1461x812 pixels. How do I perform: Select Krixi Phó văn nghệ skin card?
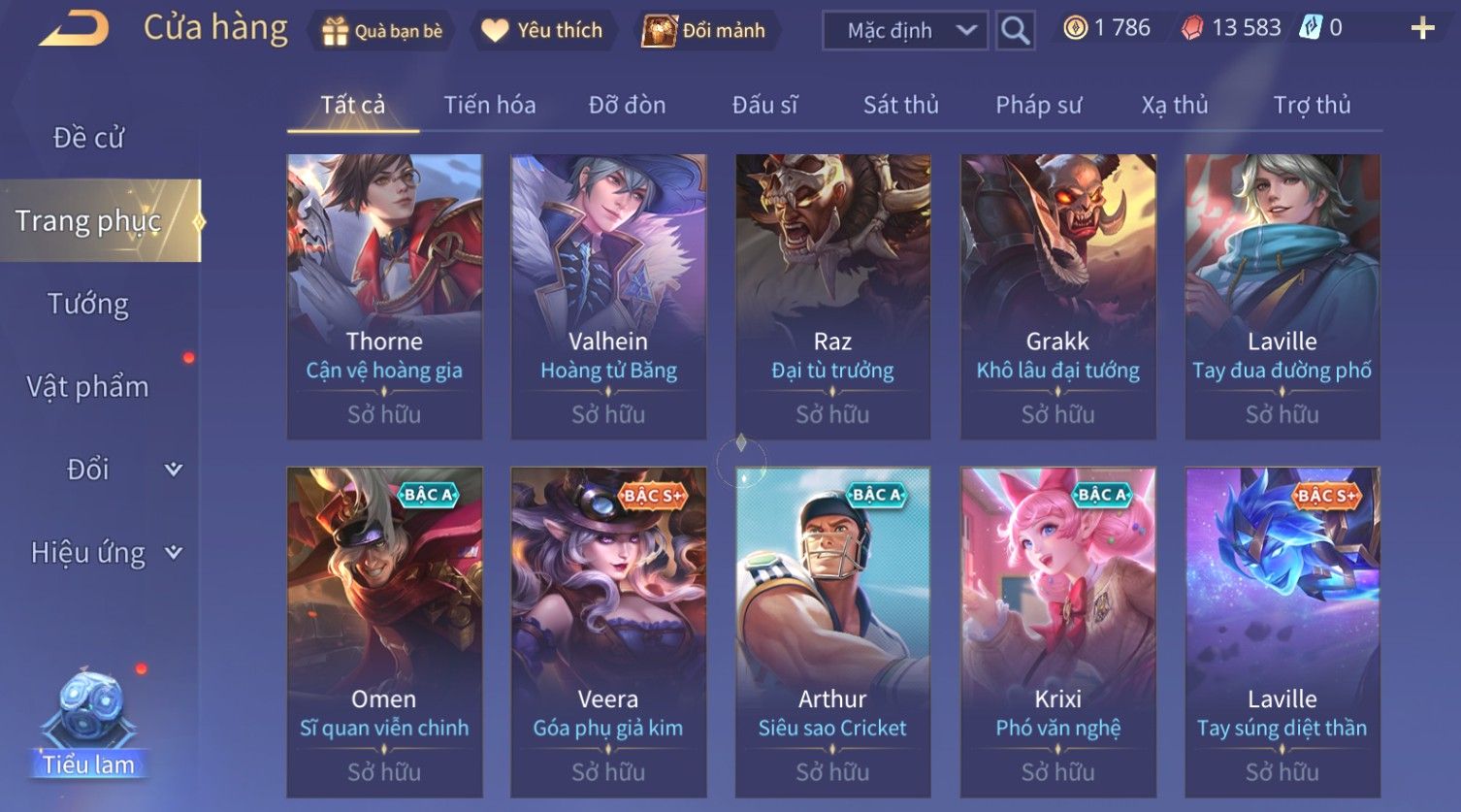click(1057, 632)
